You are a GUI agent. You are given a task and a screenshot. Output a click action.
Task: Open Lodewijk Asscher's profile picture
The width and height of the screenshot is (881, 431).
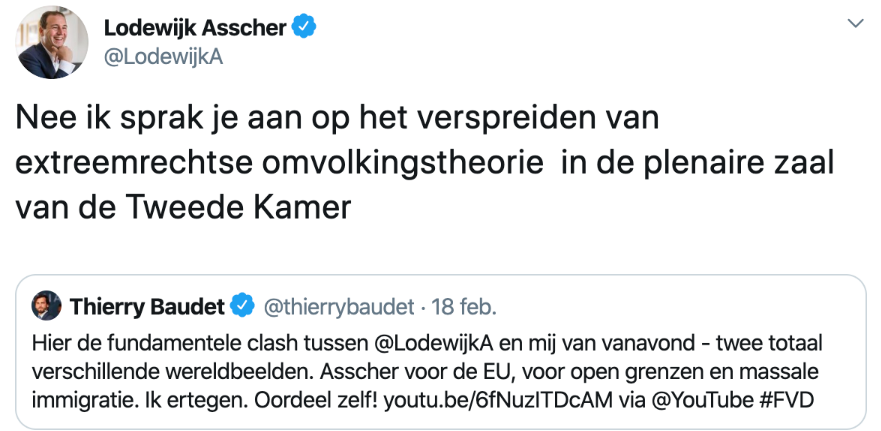pyautogui.click(x=52, y=42)
